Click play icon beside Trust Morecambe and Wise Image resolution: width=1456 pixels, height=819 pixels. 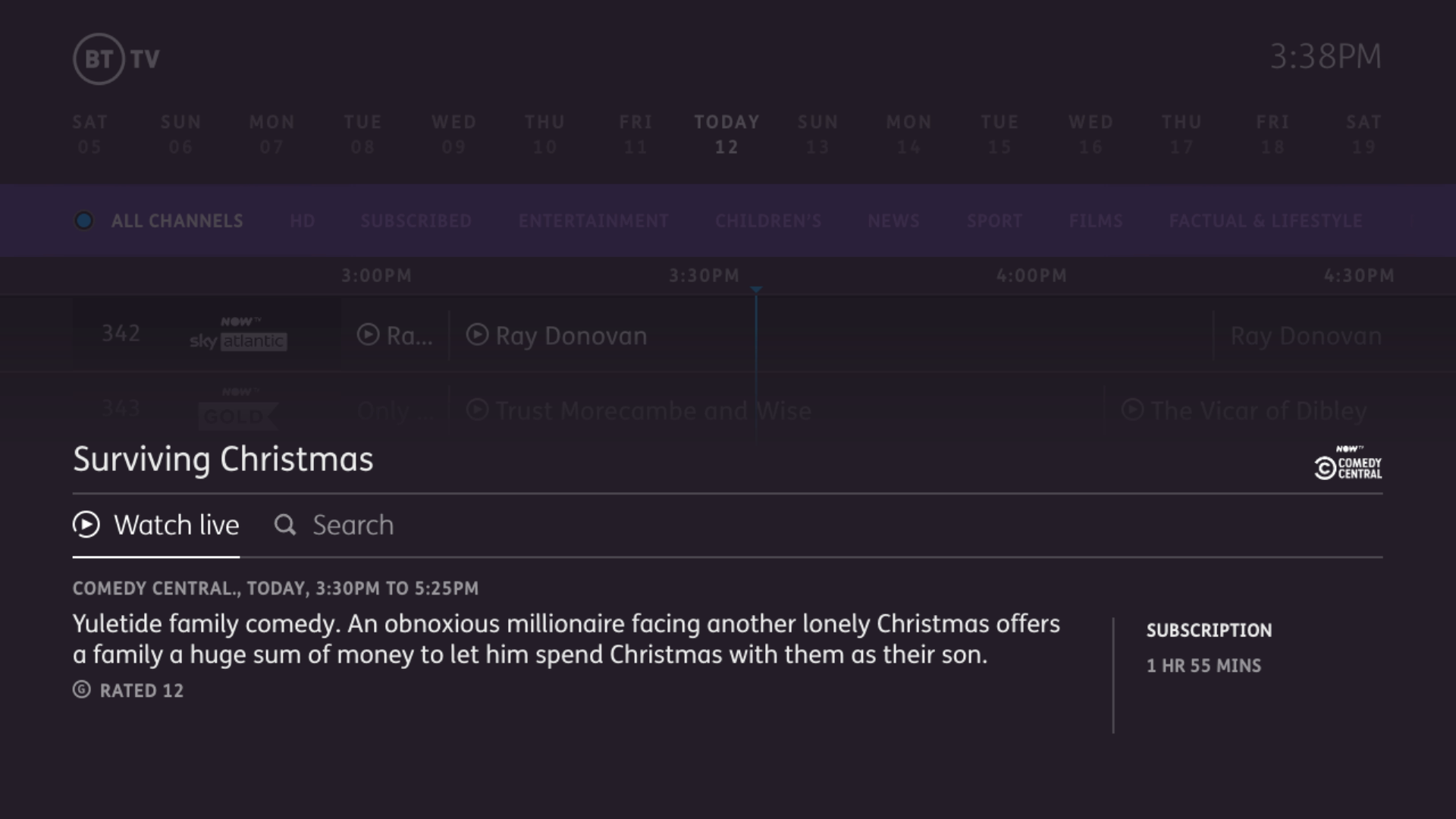(477, 410)
